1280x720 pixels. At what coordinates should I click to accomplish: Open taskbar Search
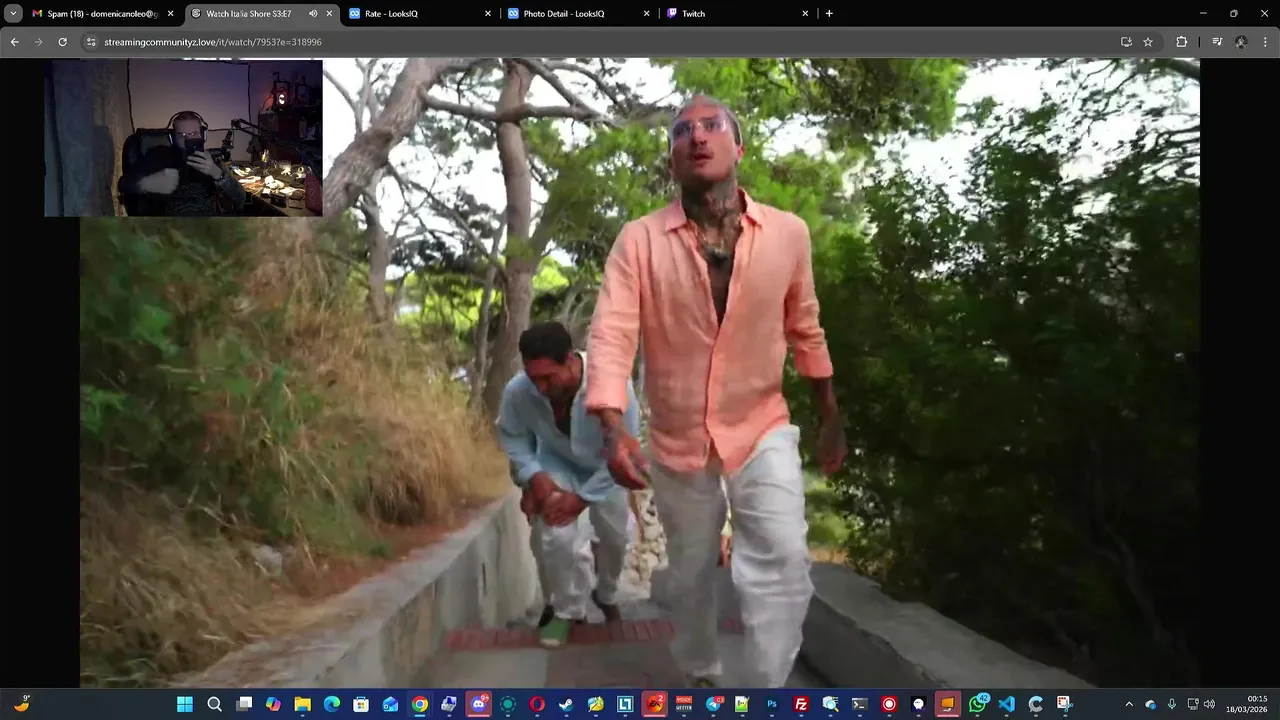[214, 704]
